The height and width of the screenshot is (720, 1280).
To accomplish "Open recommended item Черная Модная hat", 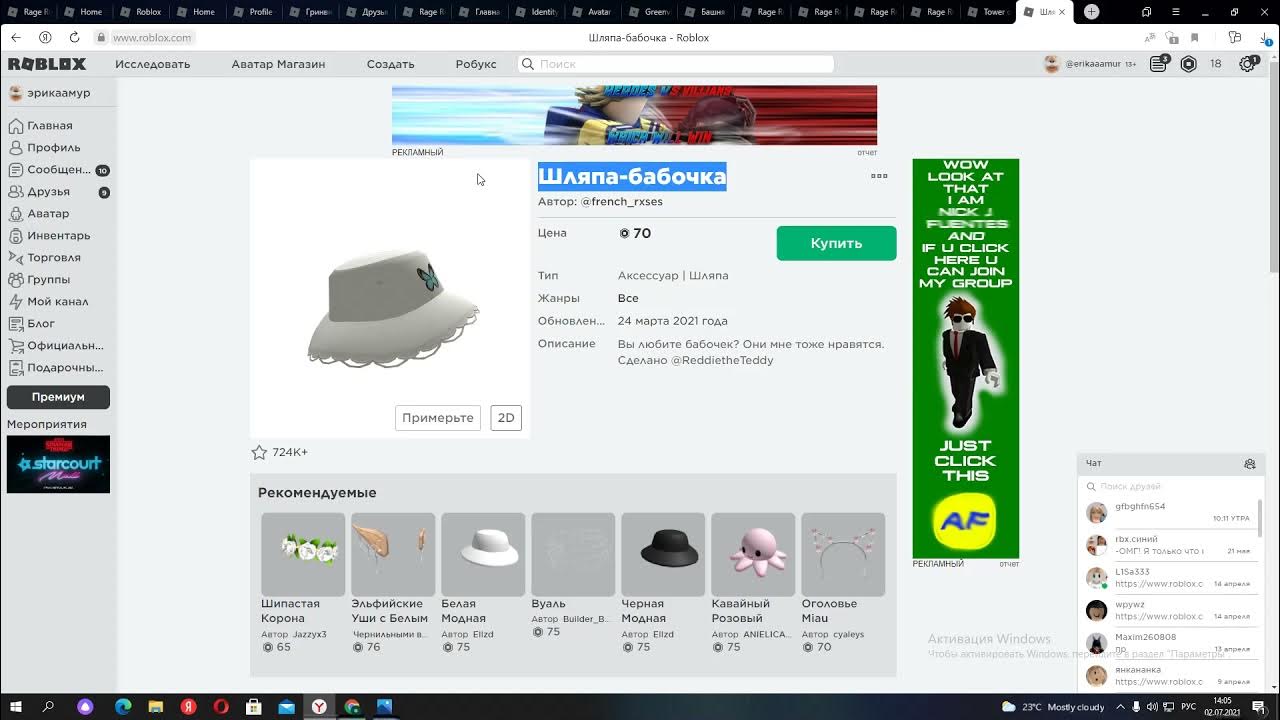I will [x=663, y=583].
